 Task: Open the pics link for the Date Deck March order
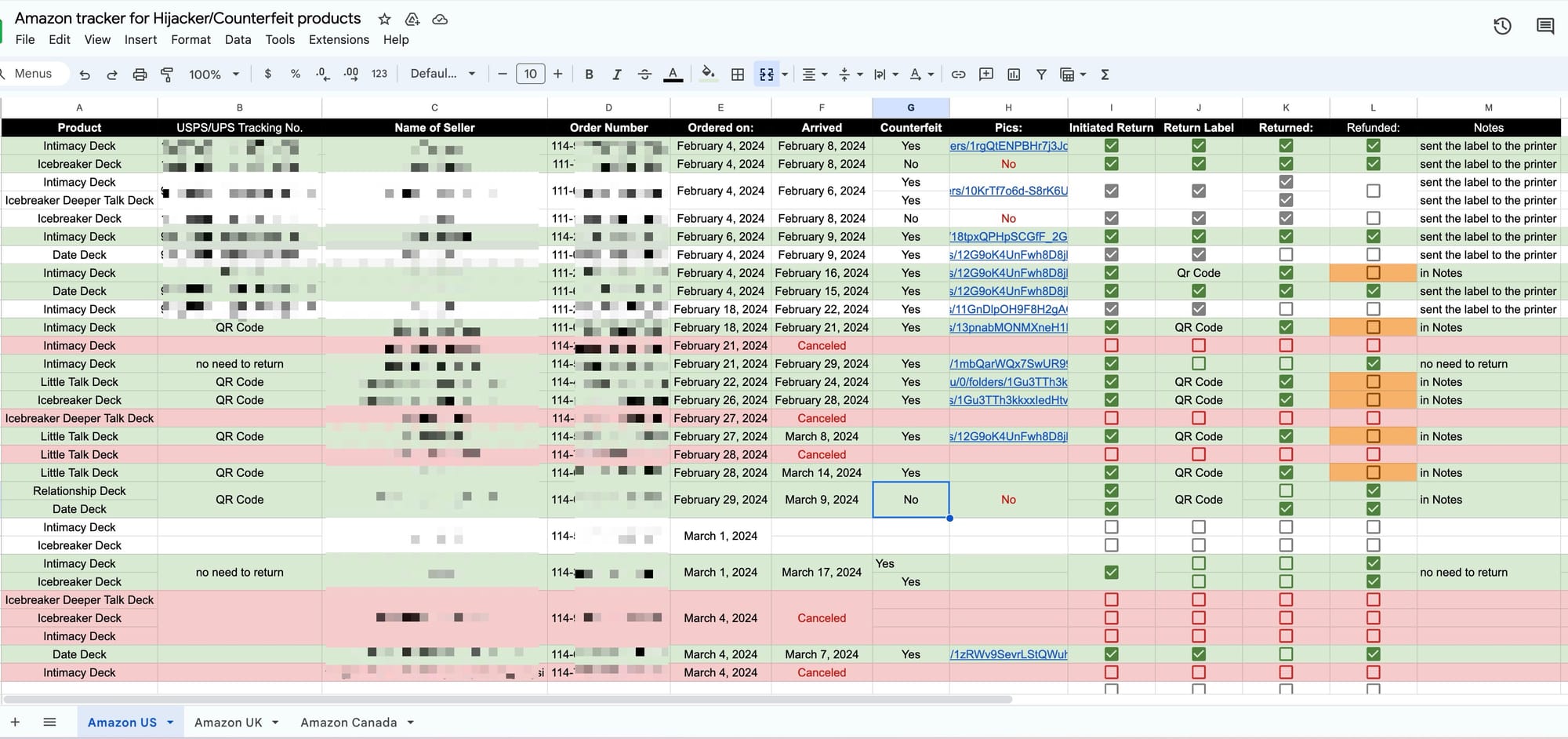(1008, 653)
